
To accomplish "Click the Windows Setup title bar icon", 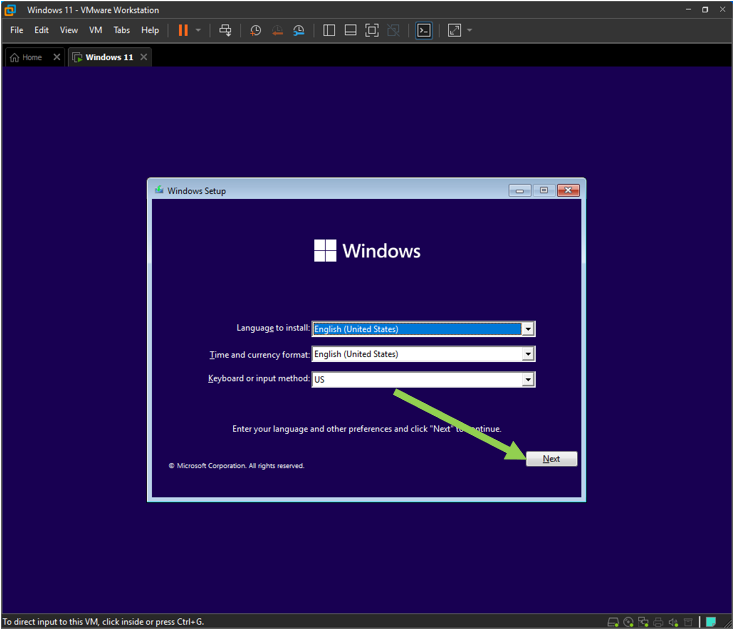I will point(159,190).
